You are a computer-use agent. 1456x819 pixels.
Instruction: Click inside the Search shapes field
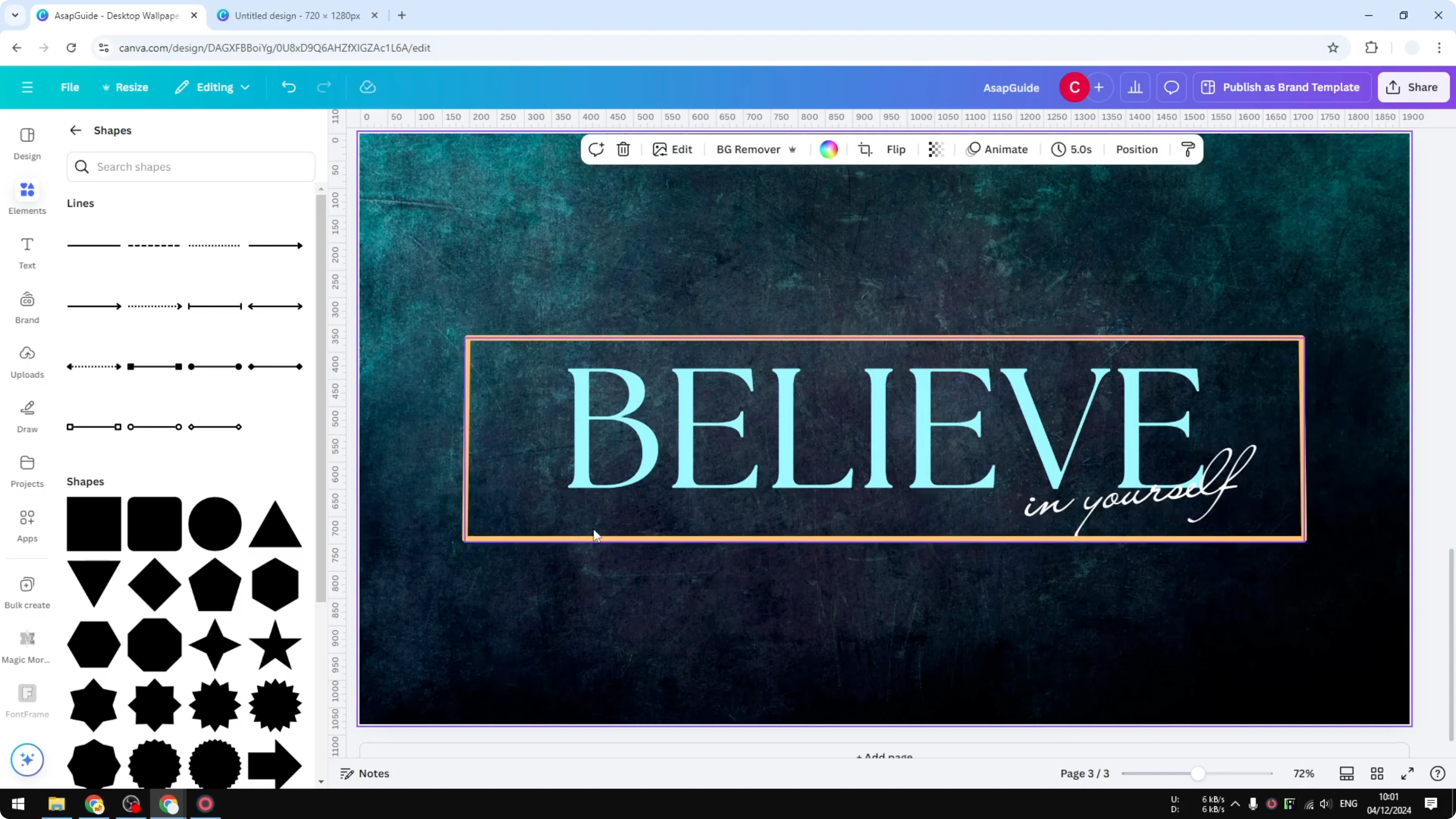tap(191, 167)
